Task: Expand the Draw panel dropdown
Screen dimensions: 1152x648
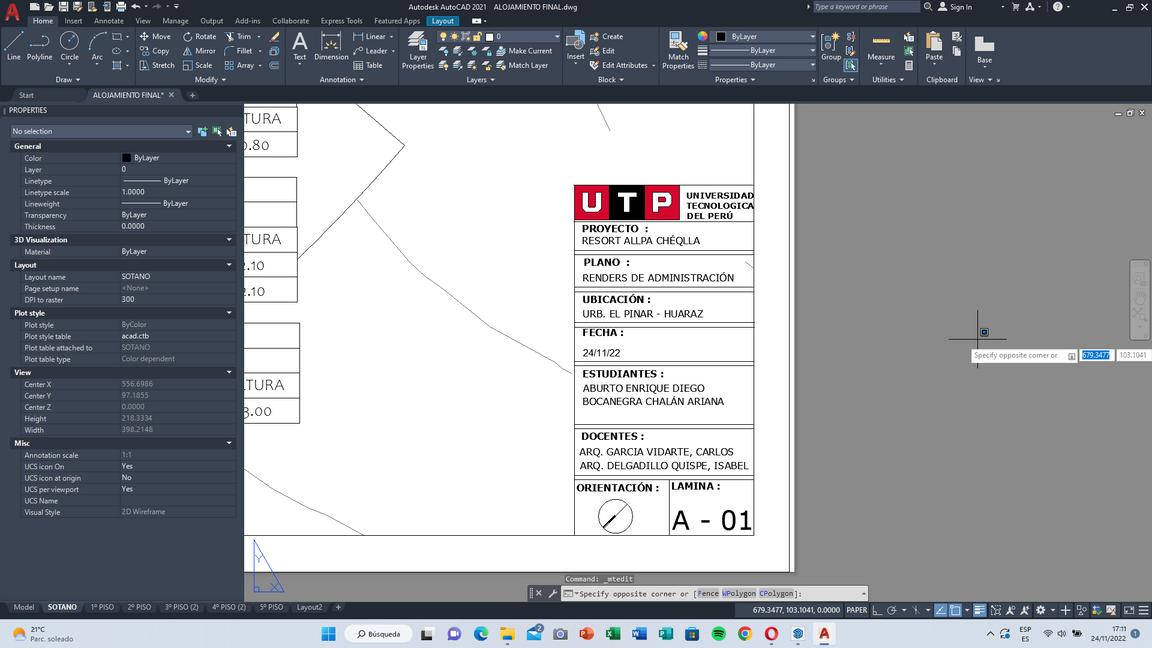Action: tap(68, 79)
